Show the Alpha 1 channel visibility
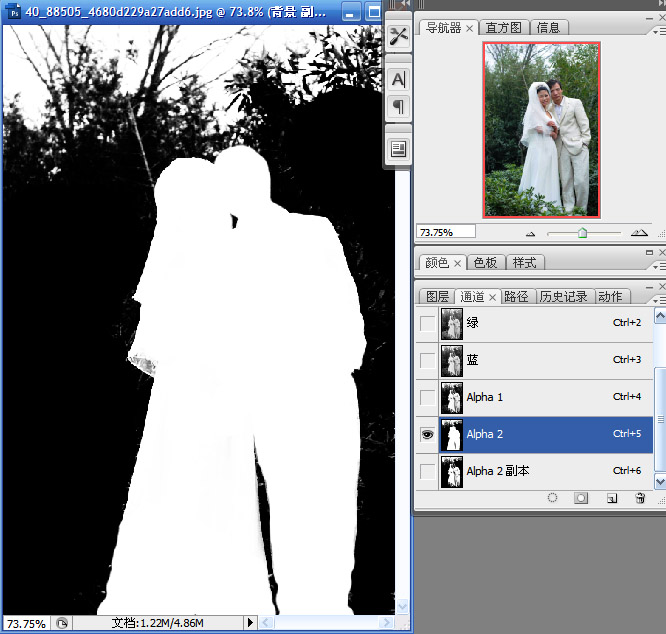 (427, 397)
